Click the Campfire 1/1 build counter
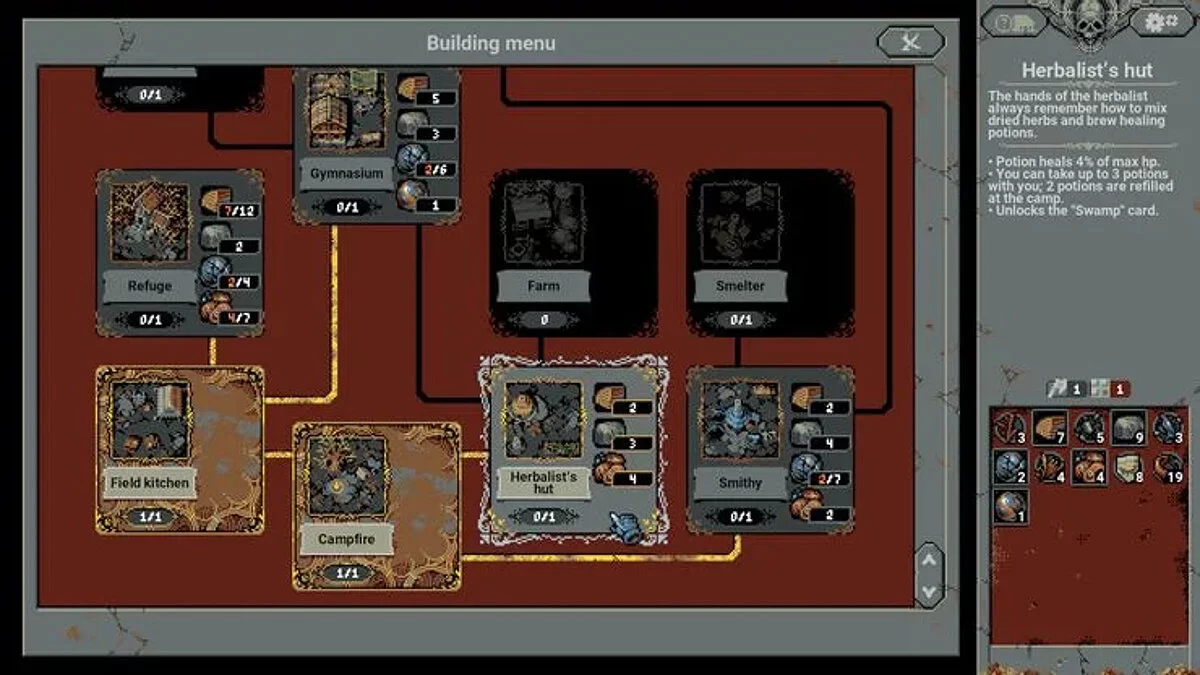 coord(347,574)
